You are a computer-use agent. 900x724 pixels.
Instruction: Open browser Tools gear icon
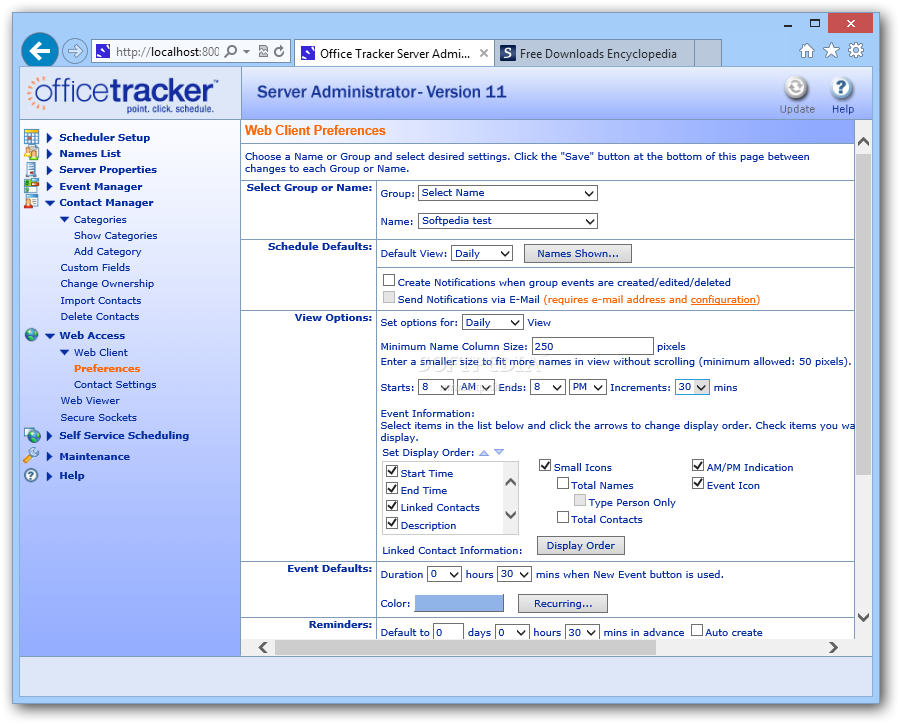pyautogui.click(x=856, y=51)
